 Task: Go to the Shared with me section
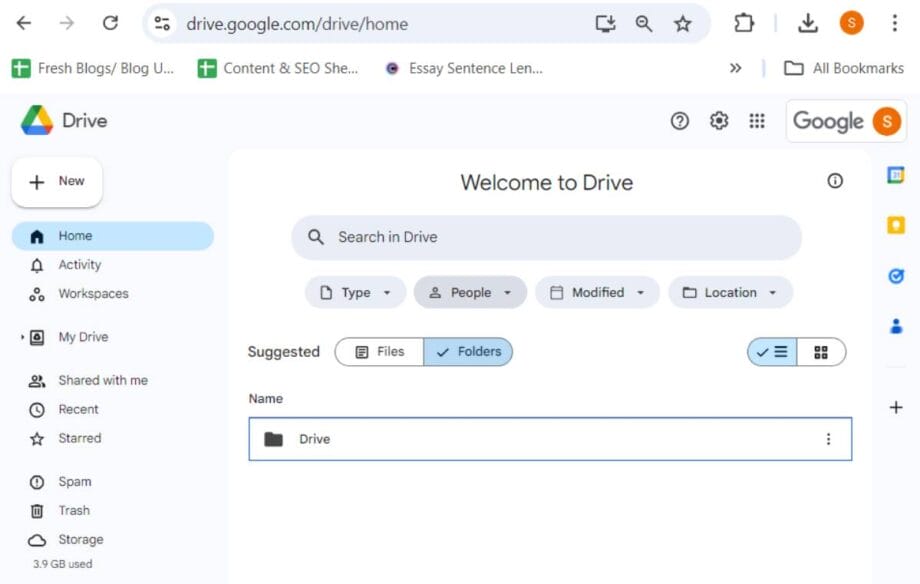point(103,380)
